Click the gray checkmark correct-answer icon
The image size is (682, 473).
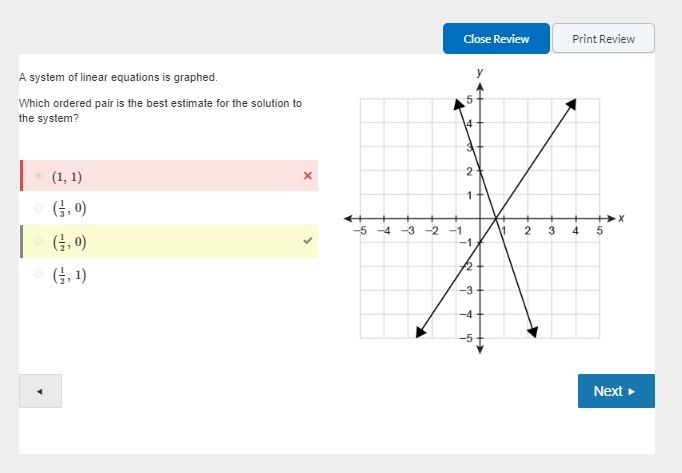[x=307, y=241]
